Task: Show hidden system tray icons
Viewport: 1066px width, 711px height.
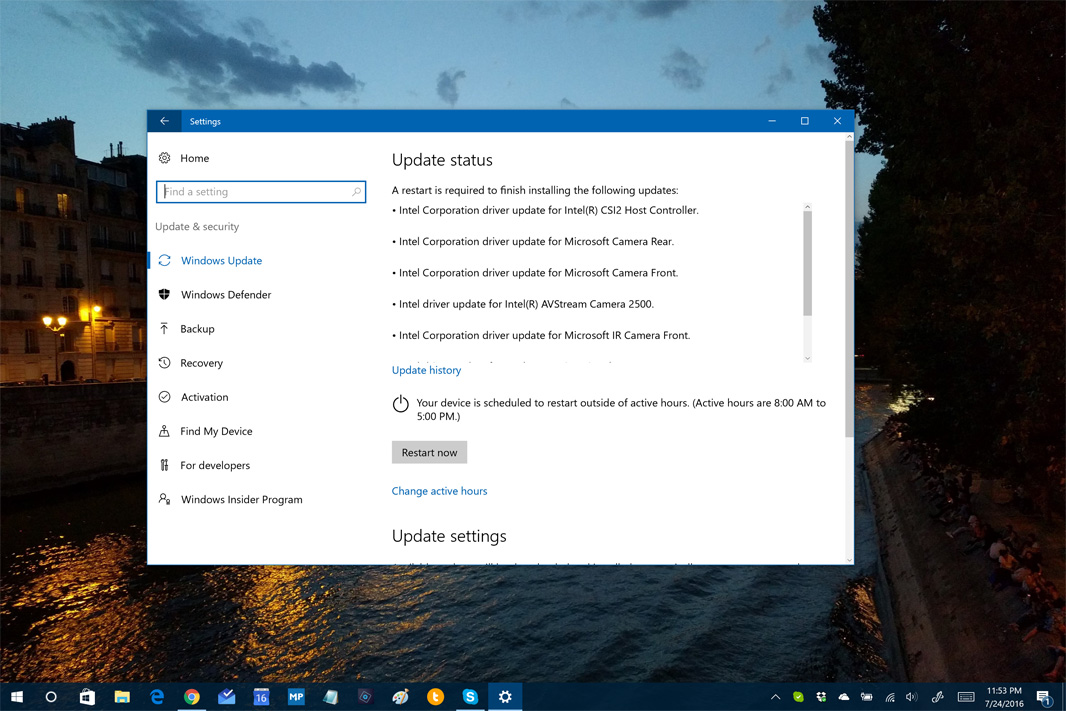Action: point(775,697)
